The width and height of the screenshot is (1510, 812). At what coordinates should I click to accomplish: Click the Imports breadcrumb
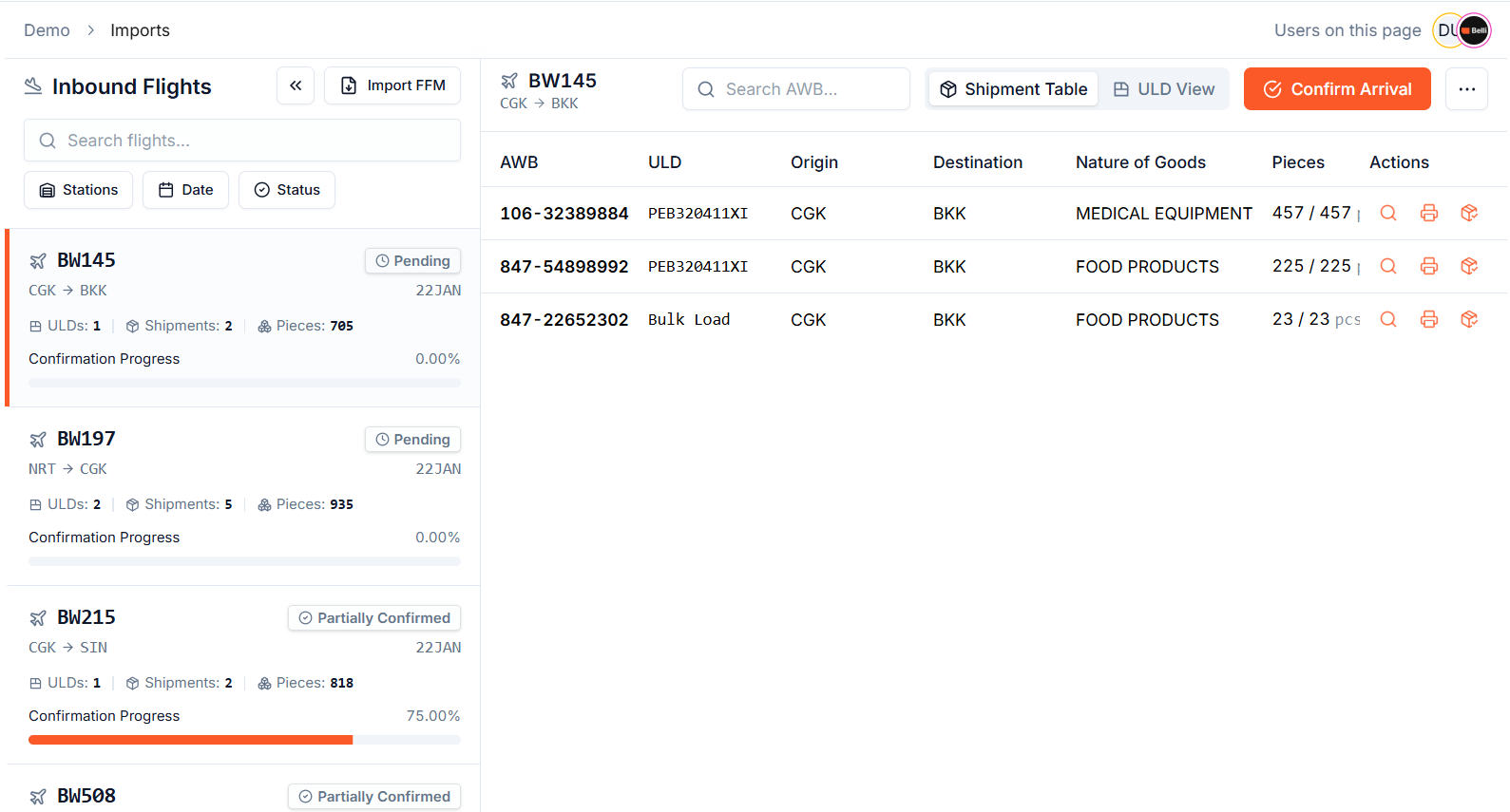[140, 30]
